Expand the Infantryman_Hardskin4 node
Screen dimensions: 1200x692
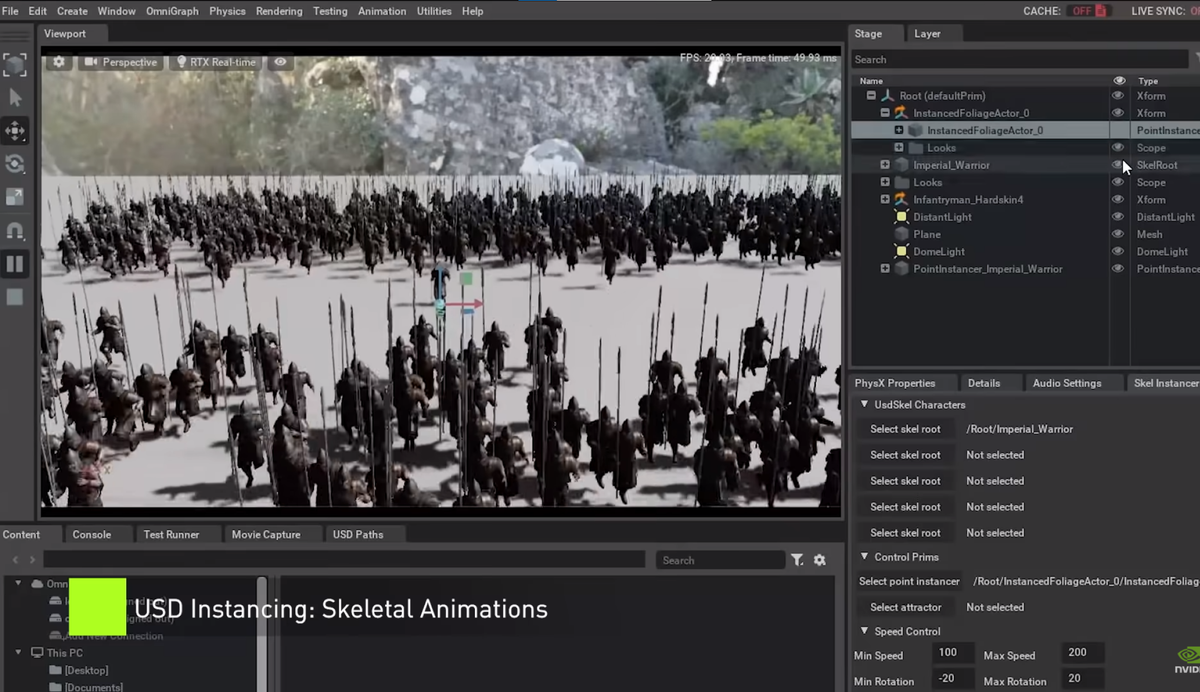(x=885, y=200)
